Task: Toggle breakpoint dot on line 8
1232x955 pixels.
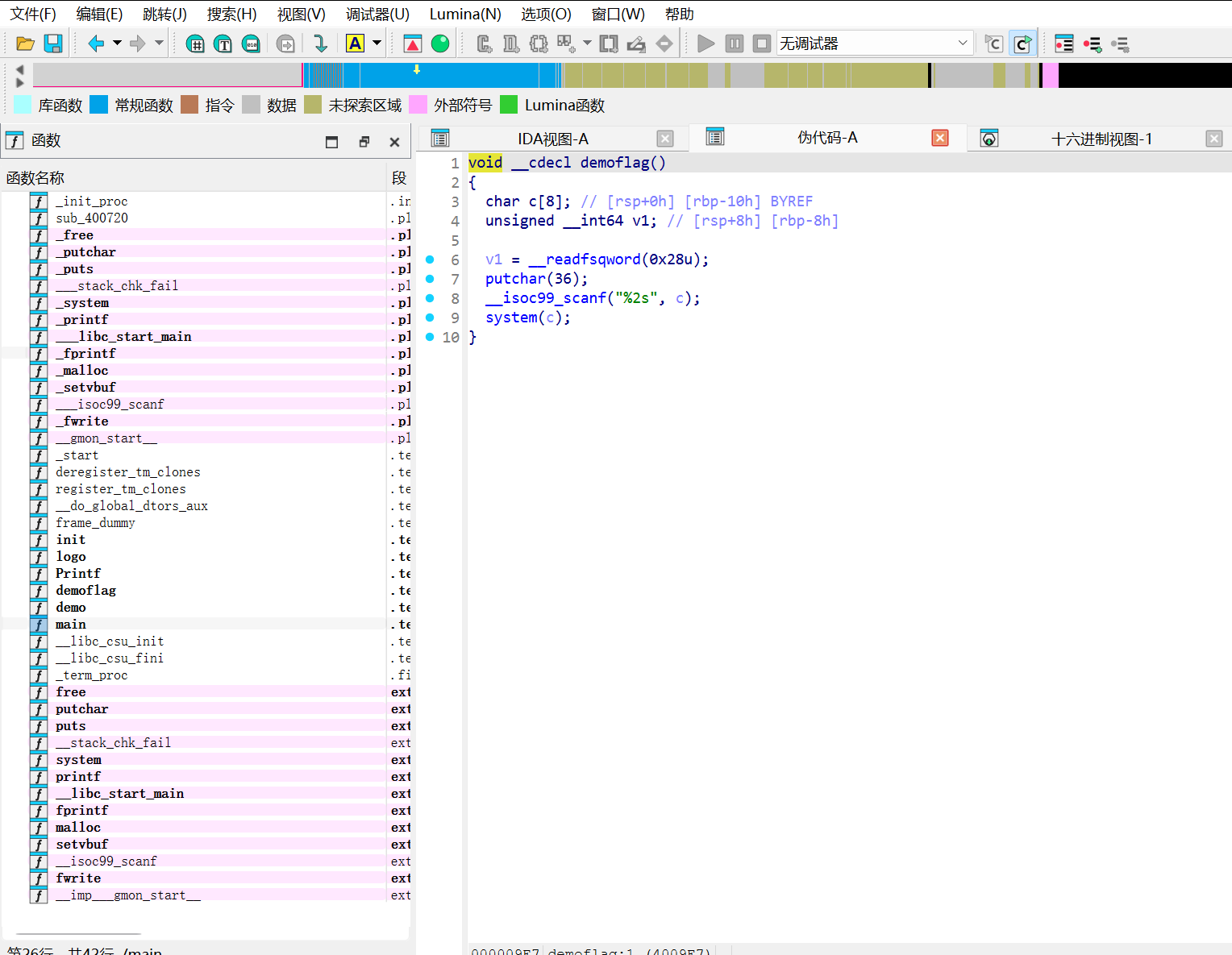Action: [430, 298]
